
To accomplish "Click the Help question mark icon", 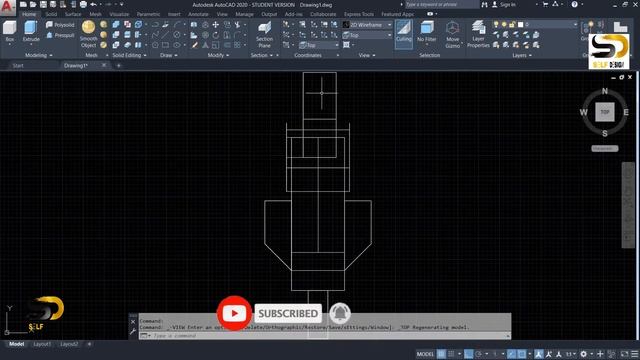I will 574,4.
